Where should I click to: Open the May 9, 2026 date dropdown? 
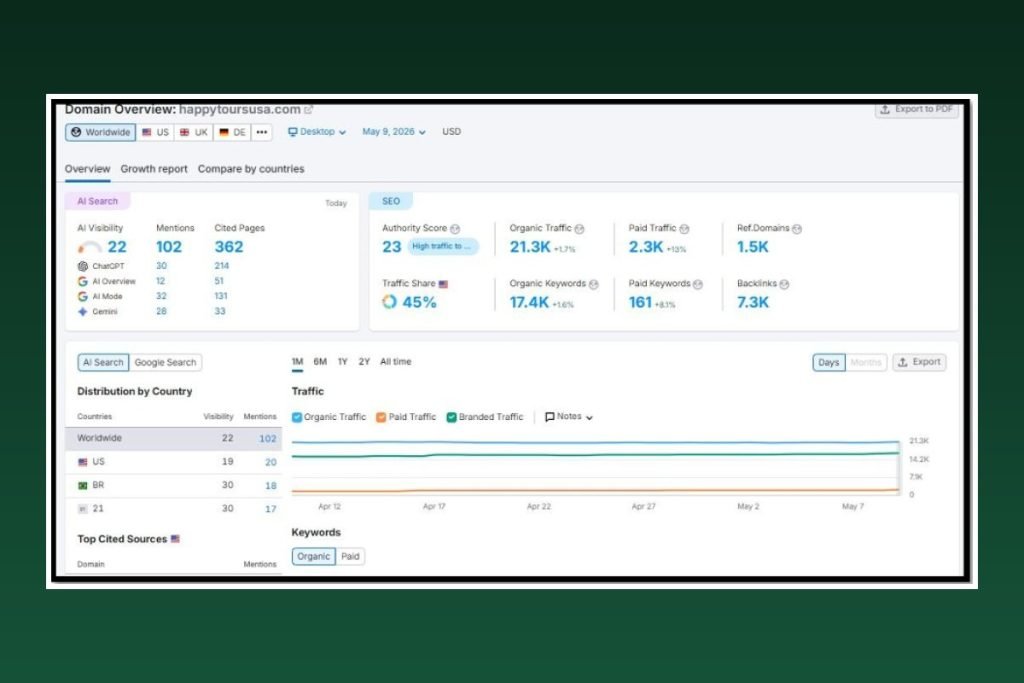394,132
